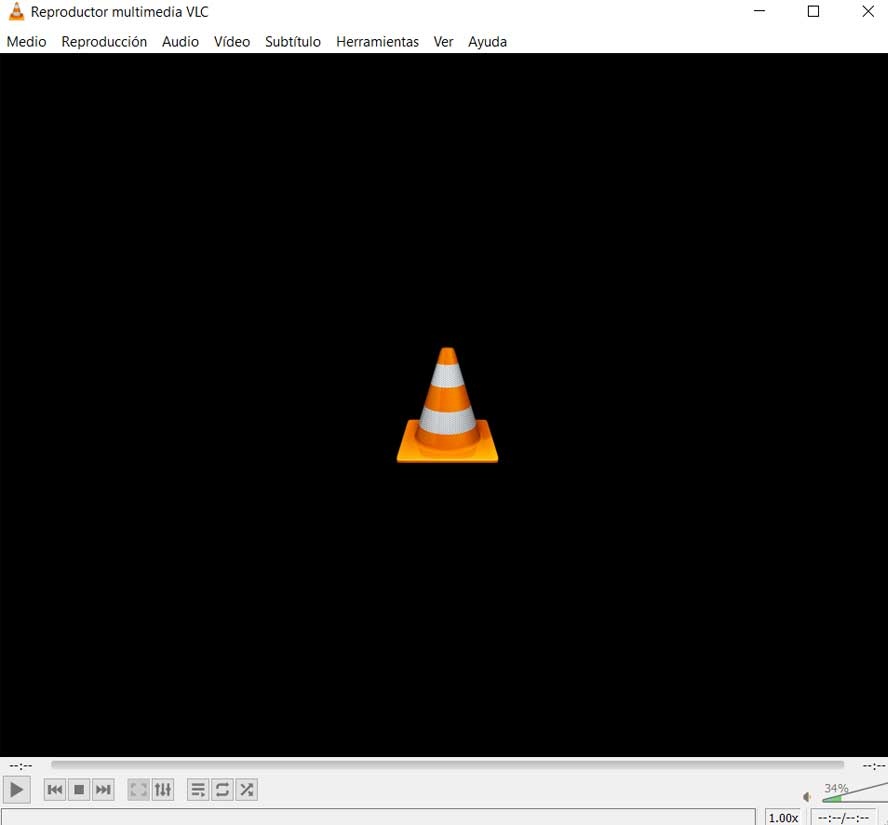Maximize the VLC window
This screenshot has width=888, height=825.
tap(813, 11)
